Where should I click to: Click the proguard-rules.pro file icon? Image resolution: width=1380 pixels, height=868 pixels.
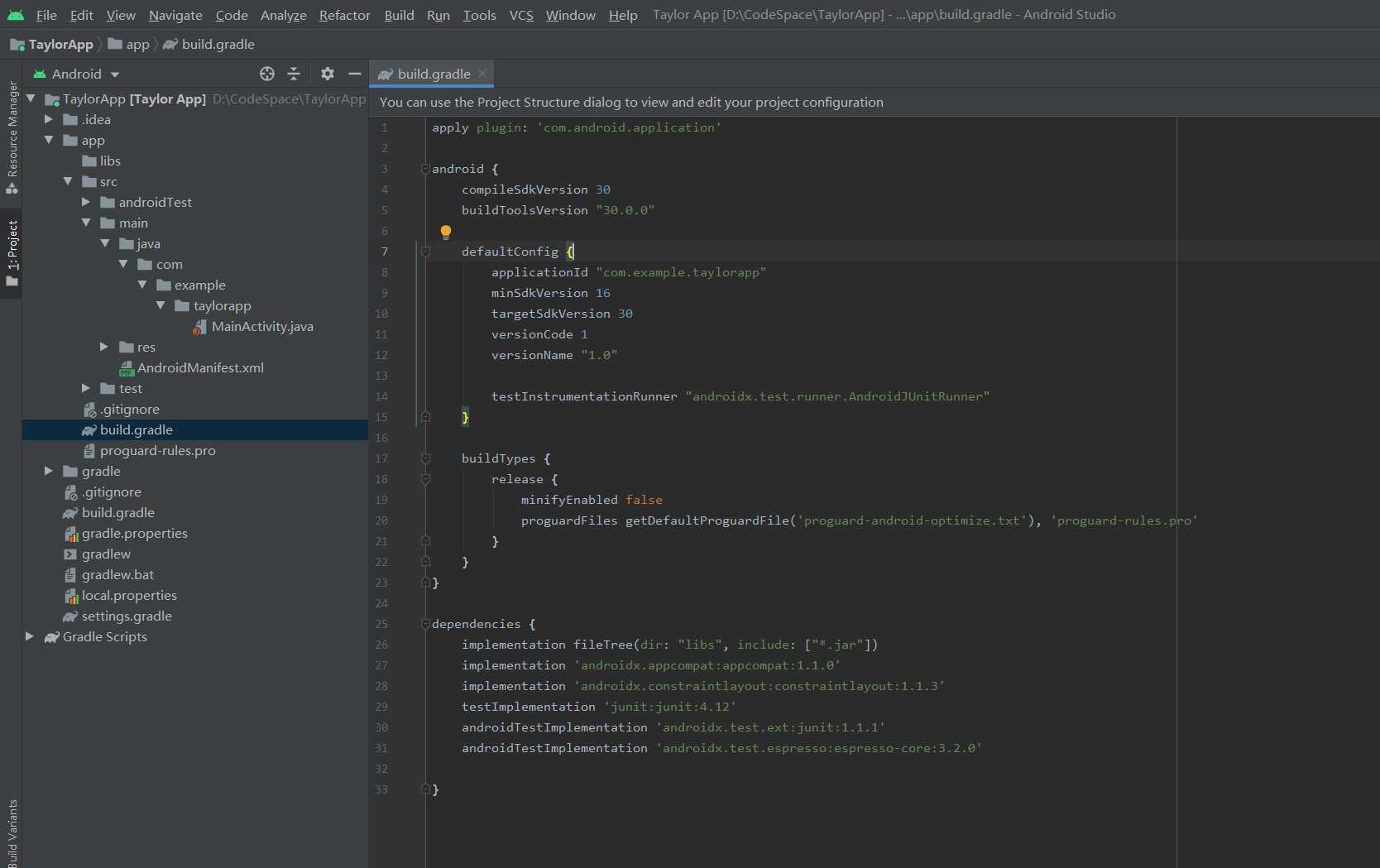(89, 451)
